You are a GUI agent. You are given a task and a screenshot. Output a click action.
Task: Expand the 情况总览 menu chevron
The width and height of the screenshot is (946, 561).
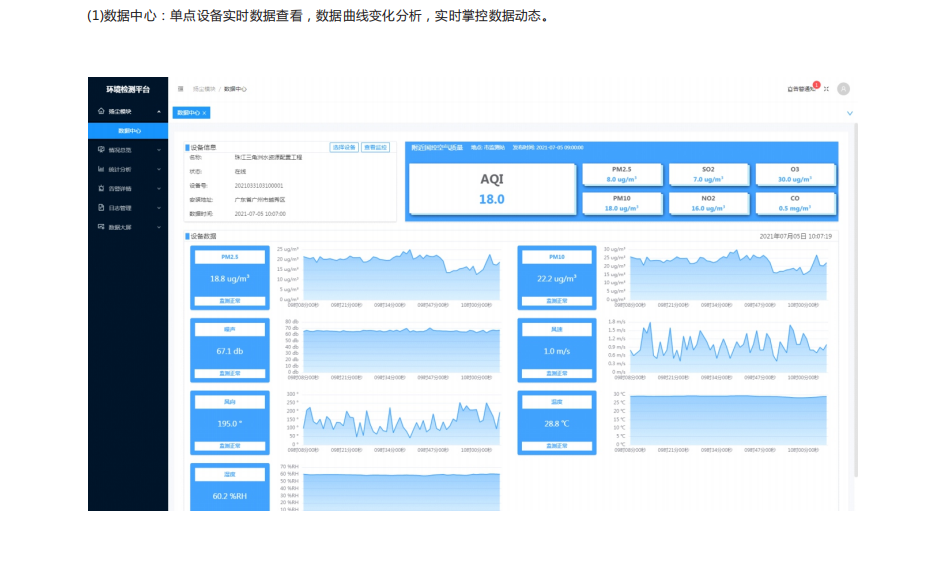pos(159,150)
